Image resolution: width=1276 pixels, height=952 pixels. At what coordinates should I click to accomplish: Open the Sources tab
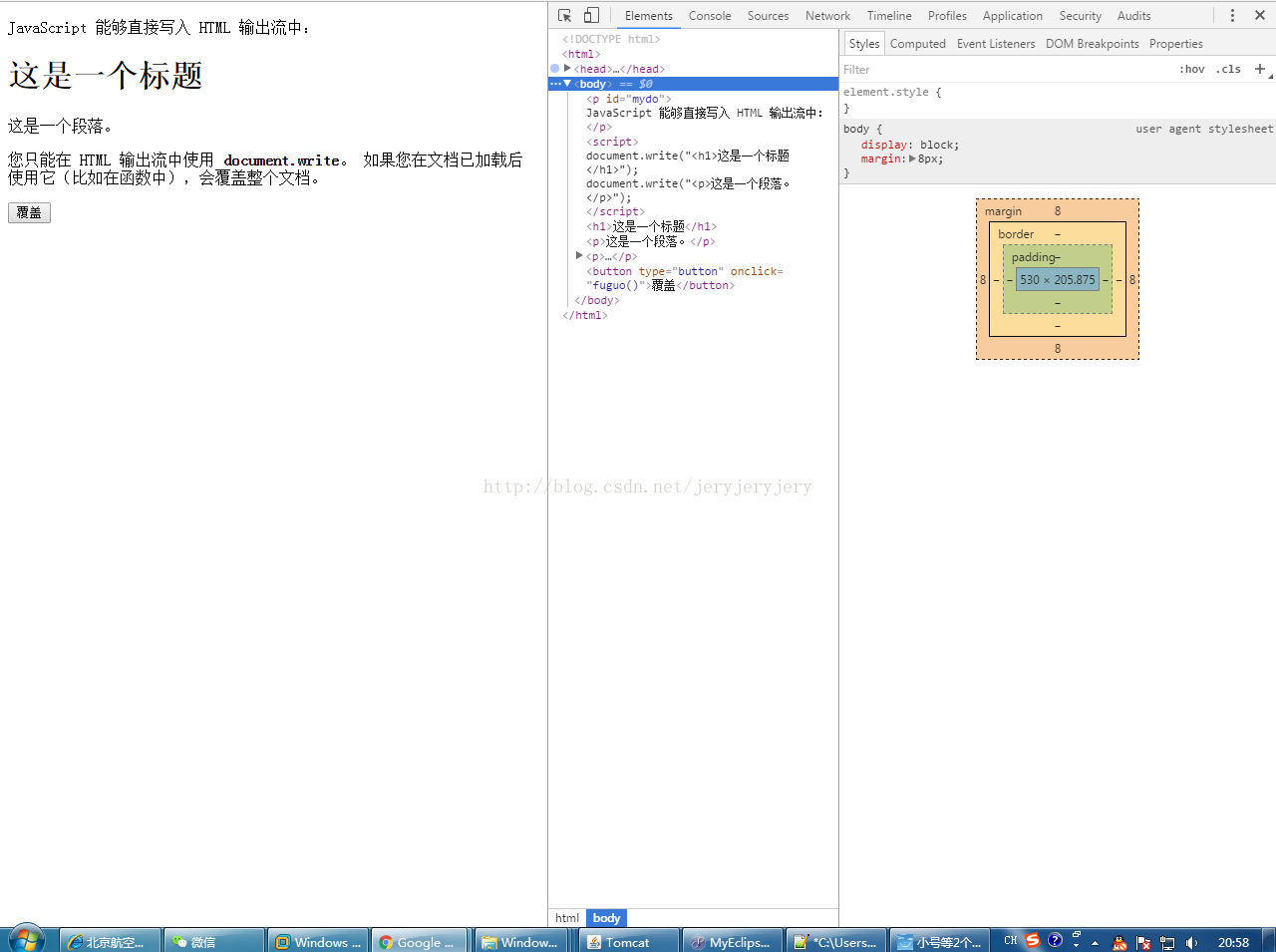[768, 16]
